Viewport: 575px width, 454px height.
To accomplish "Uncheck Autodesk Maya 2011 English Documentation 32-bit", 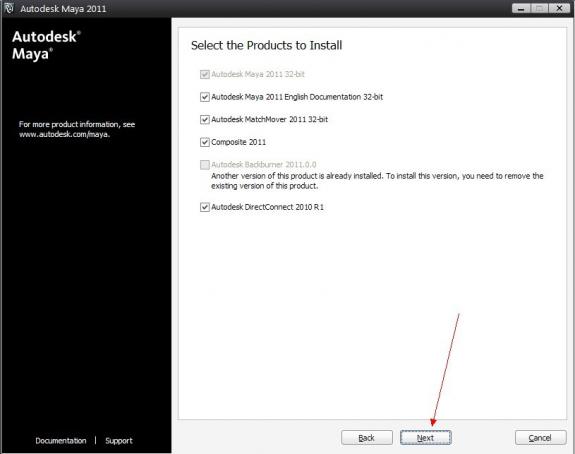I will (205, 97).
